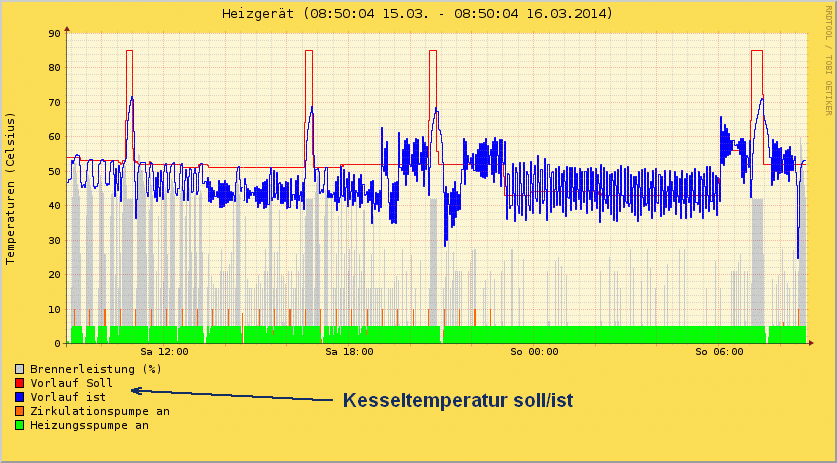Click the Kesseltemperatur soll/ist annotation text

pos(457,400)
